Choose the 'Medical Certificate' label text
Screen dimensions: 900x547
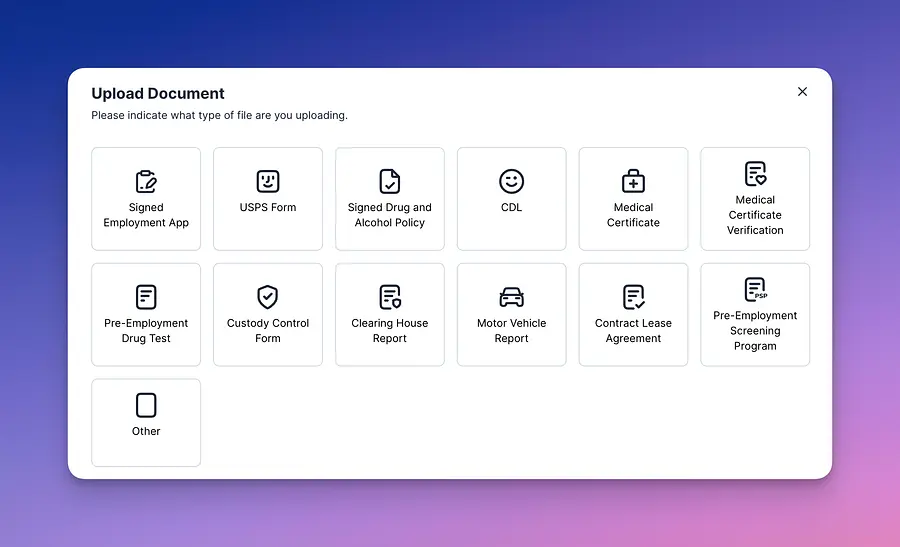click(633, 215)
